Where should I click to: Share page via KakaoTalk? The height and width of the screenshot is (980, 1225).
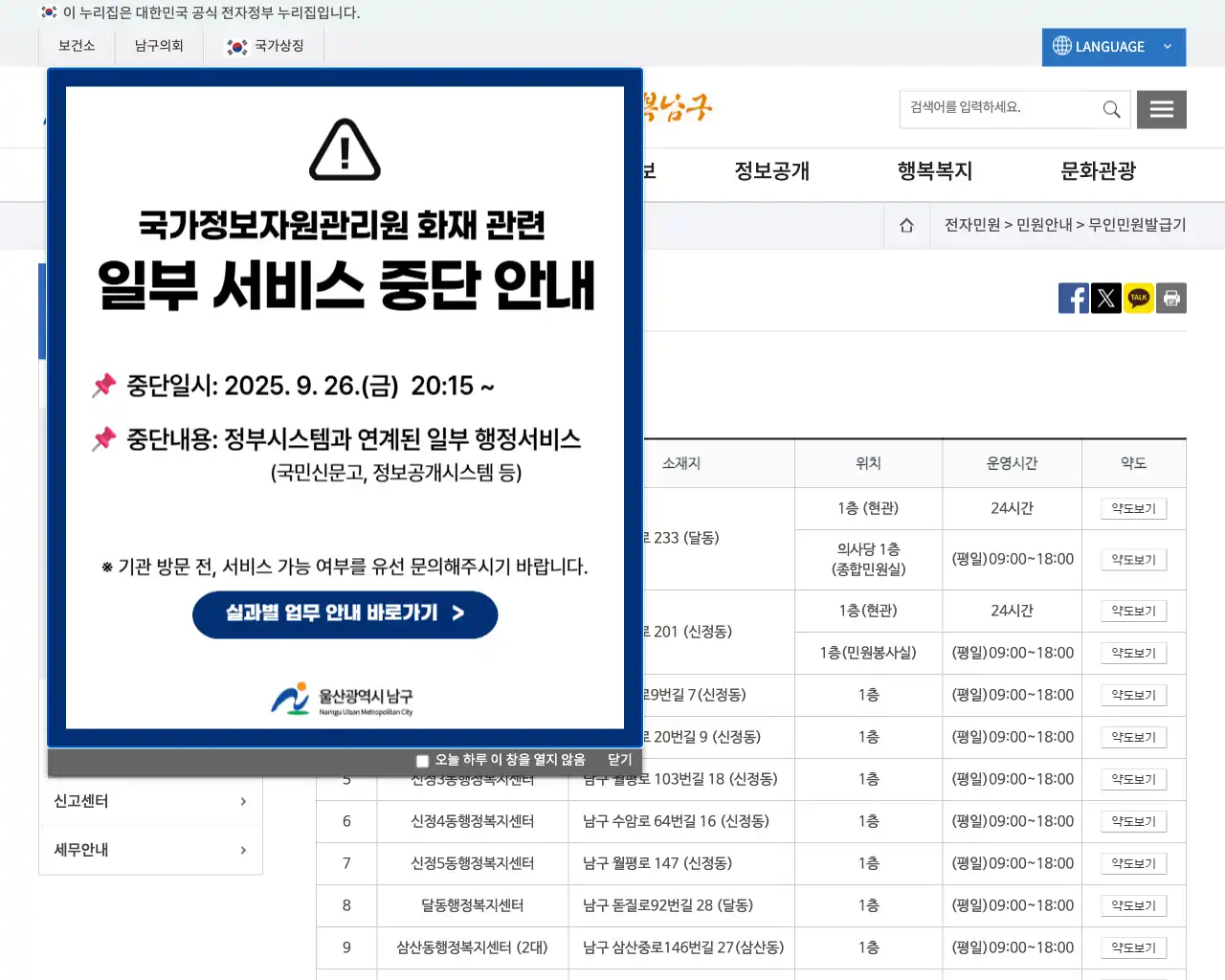point(1139,299)
